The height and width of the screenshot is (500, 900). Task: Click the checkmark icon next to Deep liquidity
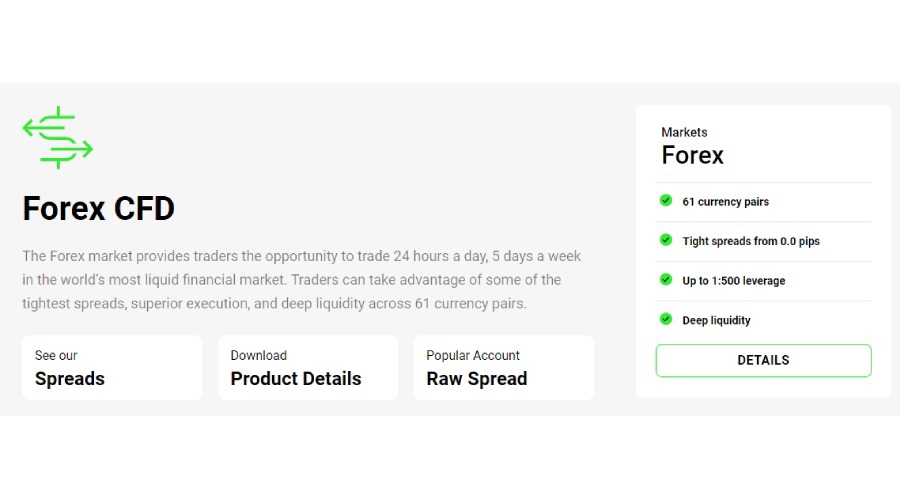pos(666,319)
